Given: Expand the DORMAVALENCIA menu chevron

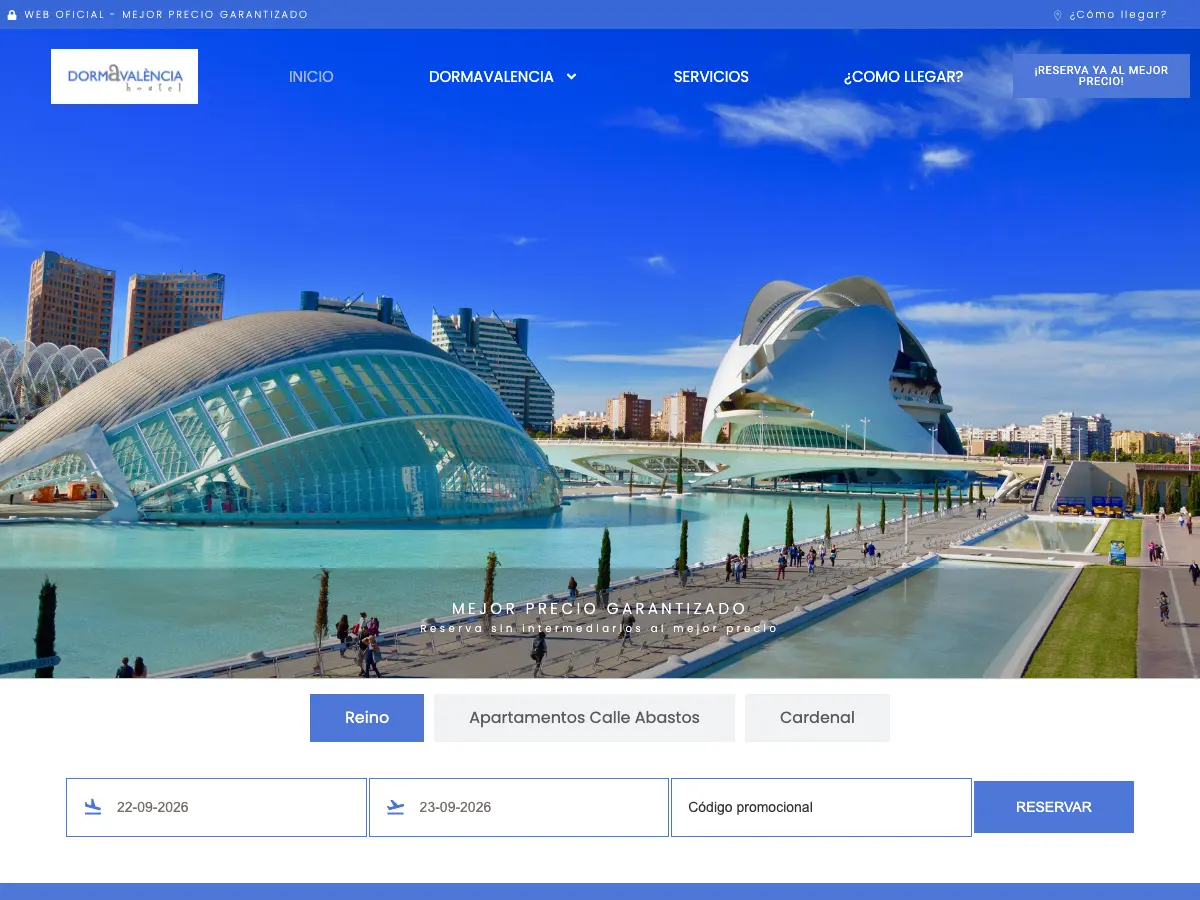Looking at the screenshot, I should [x=571, y=76].
